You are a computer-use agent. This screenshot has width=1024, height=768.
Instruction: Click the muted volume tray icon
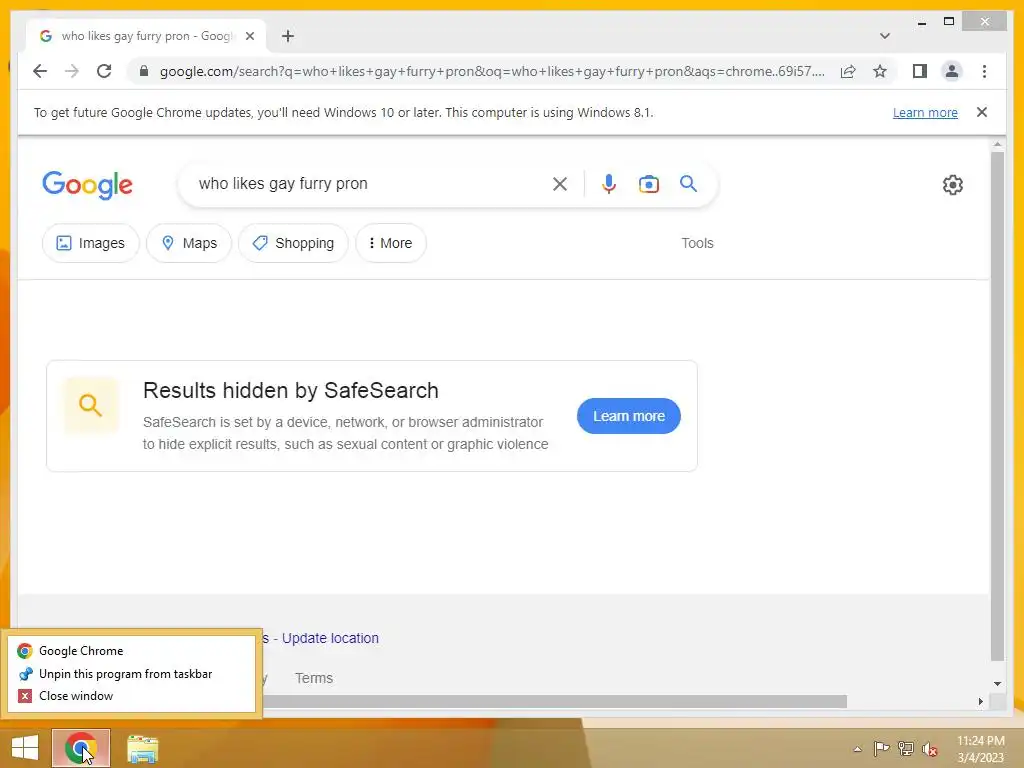pos(930,749)
